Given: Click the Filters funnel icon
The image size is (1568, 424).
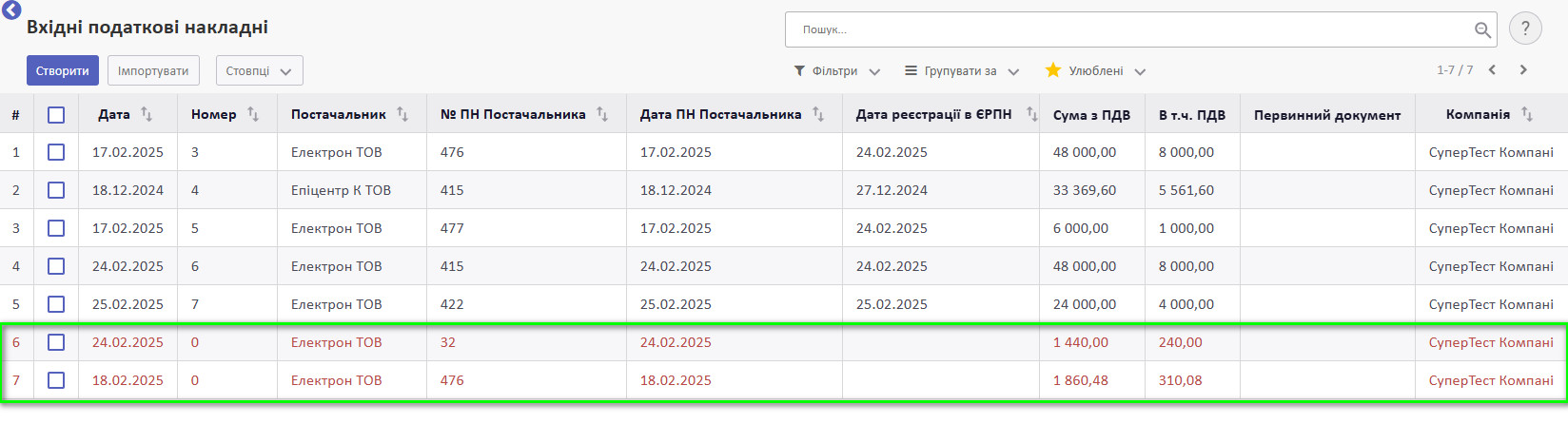Looking at the screenshot, I should pos(799,71).
